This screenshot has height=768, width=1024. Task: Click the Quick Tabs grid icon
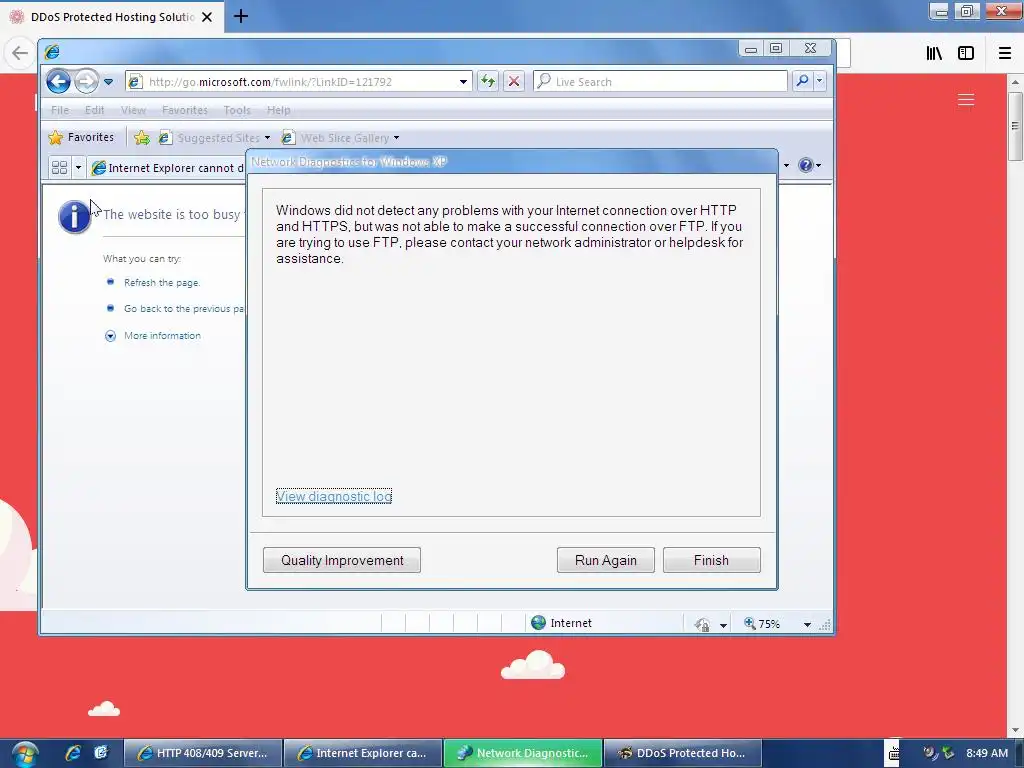(59, 168)
